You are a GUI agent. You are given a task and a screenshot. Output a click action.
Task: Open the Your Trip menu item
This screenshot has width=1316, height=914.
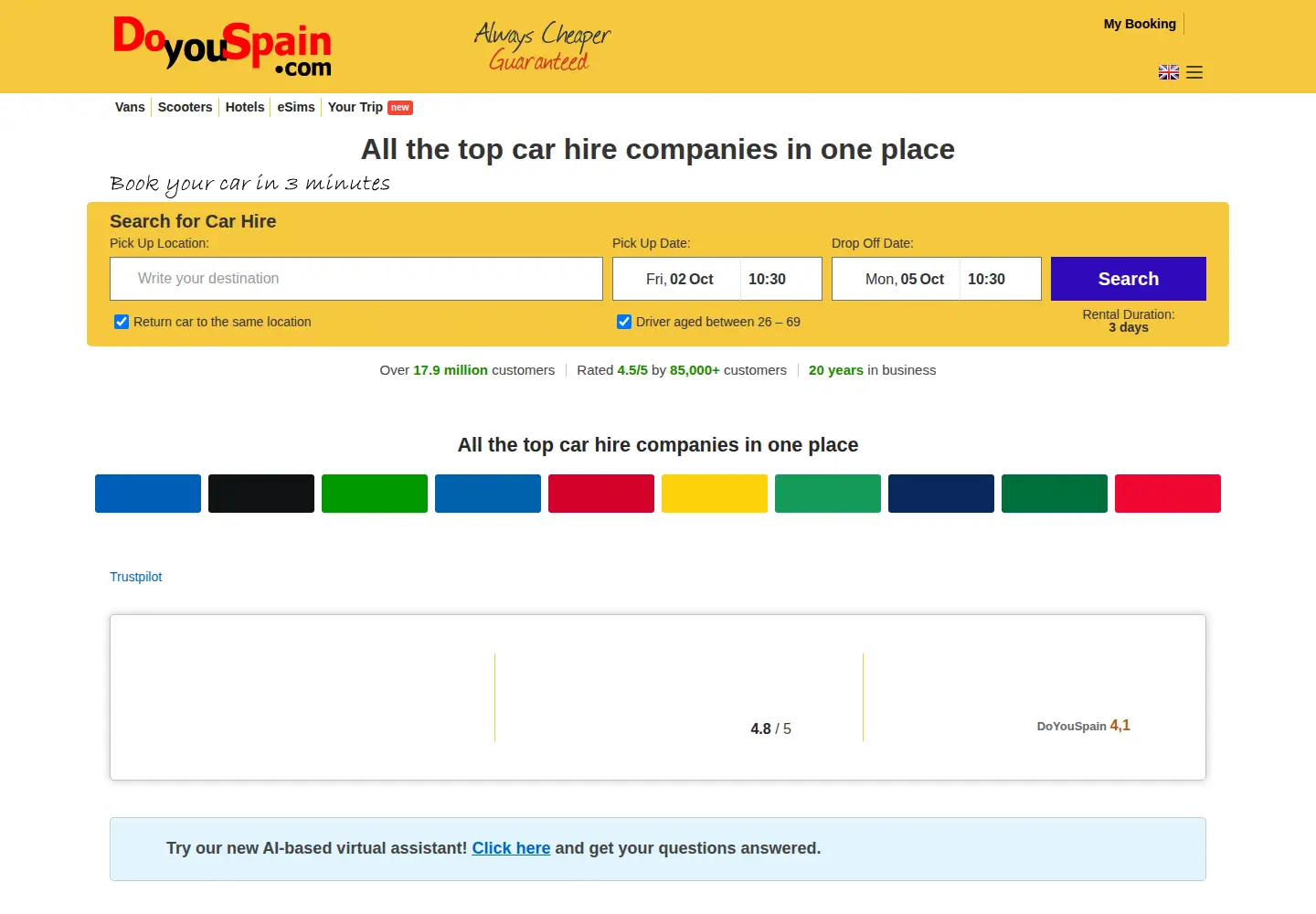pos(370,107)
